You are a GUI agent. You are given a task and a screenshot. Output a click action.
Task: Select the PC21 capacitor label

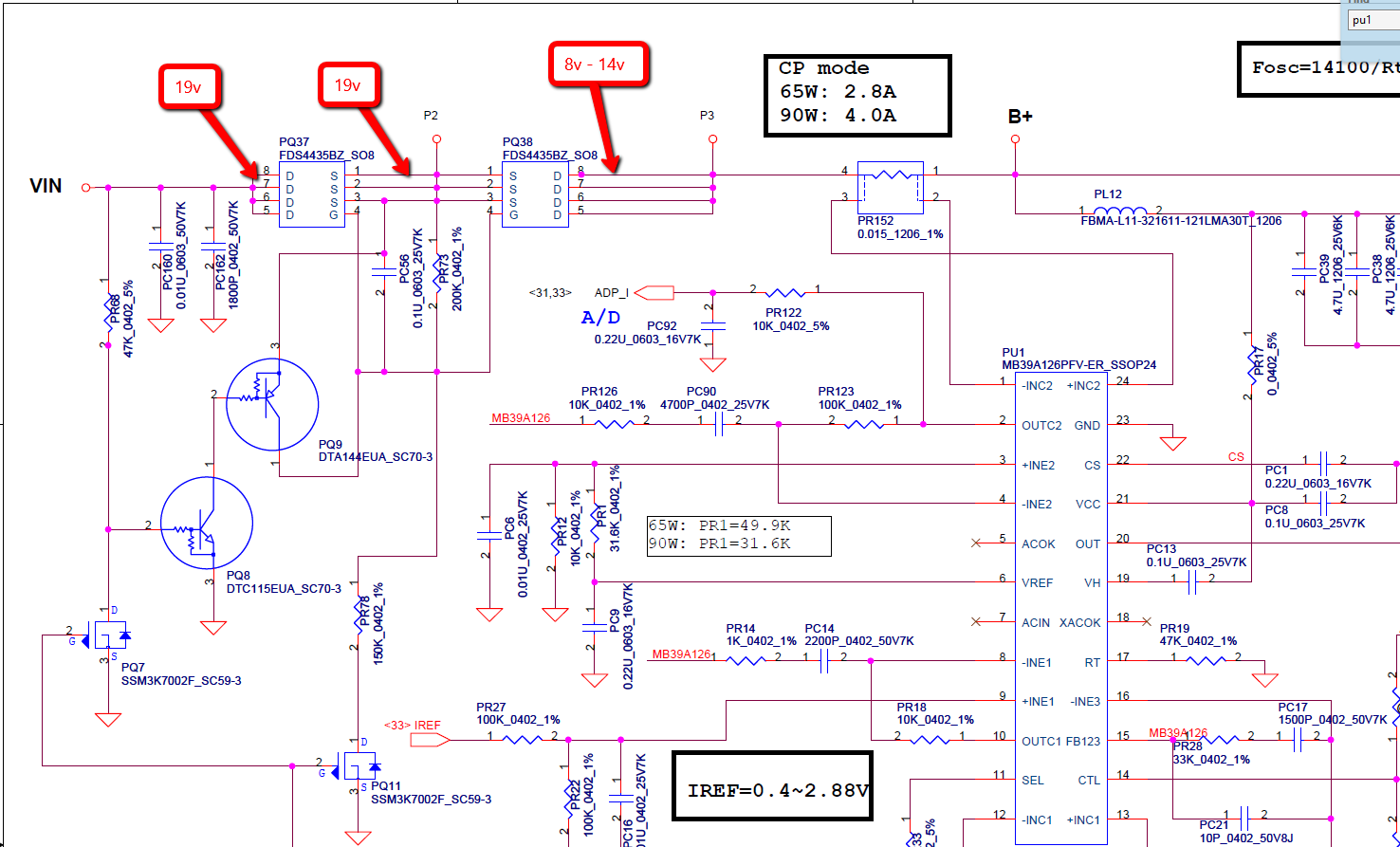point(1214,825)
